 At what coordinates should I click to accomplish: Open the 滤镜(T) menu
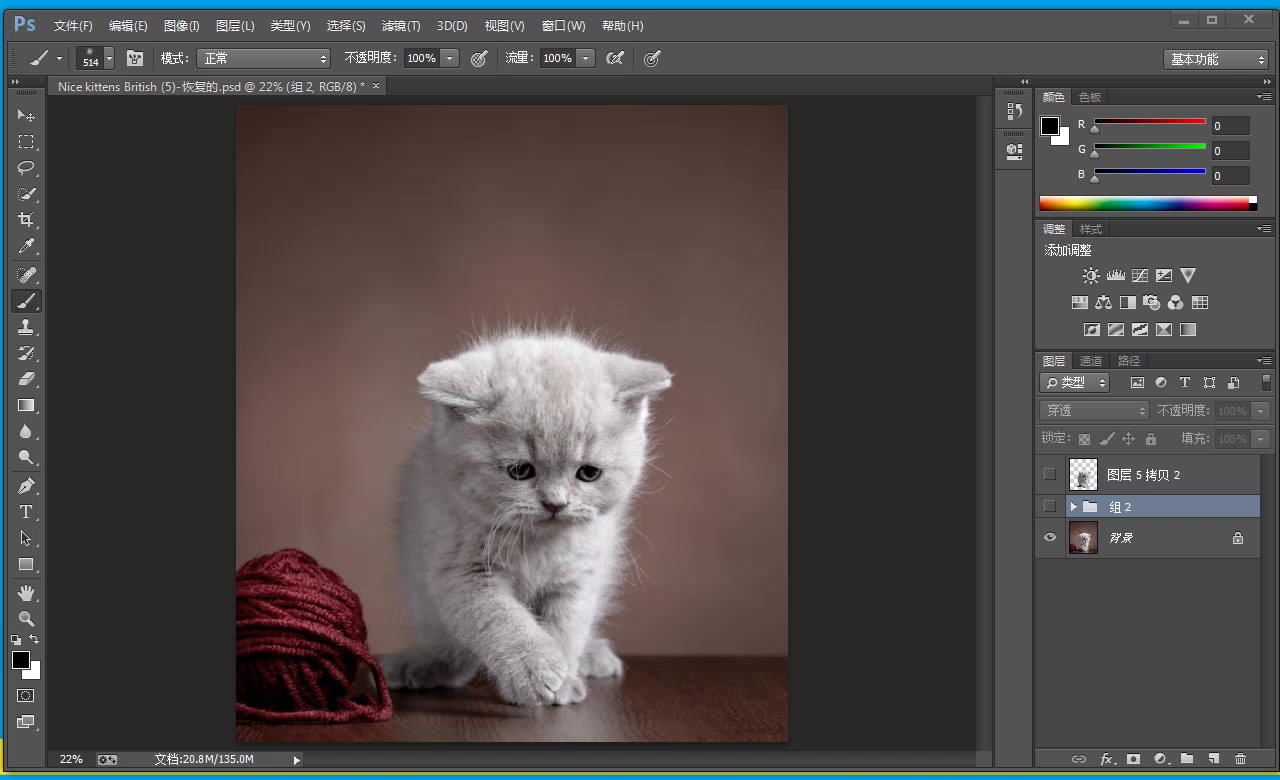point(401,26)
